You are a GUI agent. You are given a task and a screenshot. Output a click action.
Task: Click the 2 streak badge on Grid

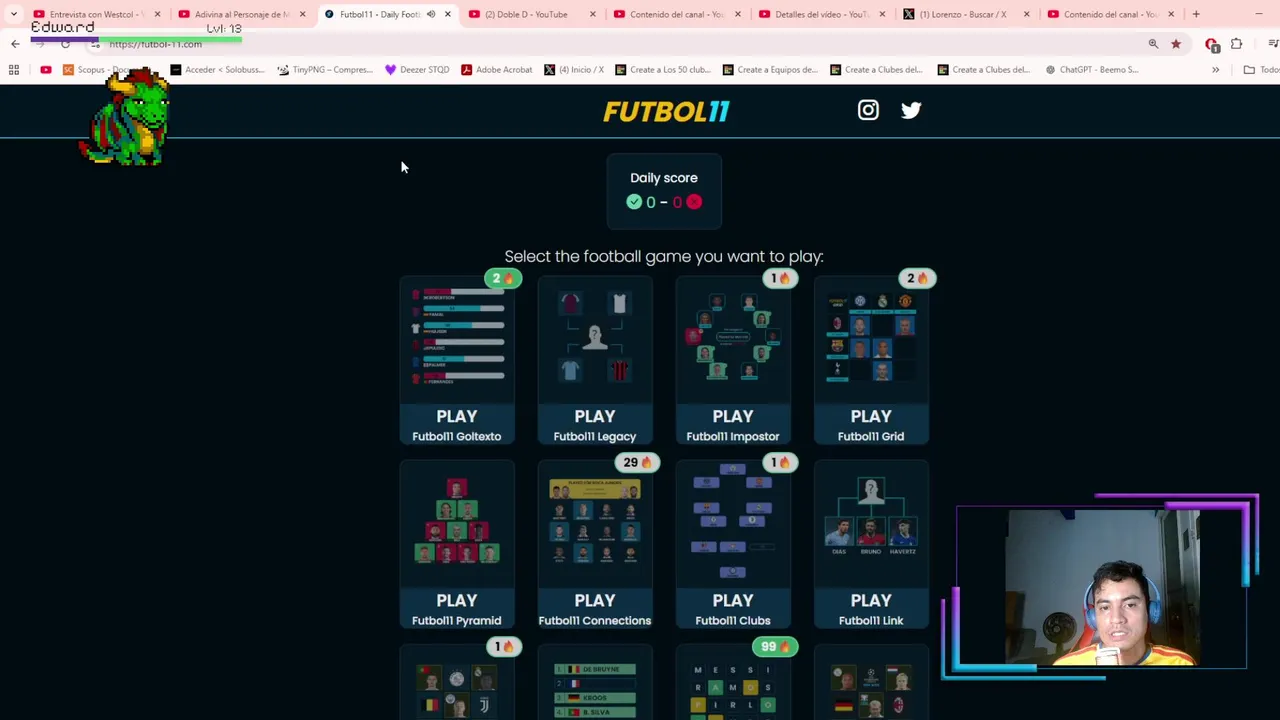click(x=917, y=278)
